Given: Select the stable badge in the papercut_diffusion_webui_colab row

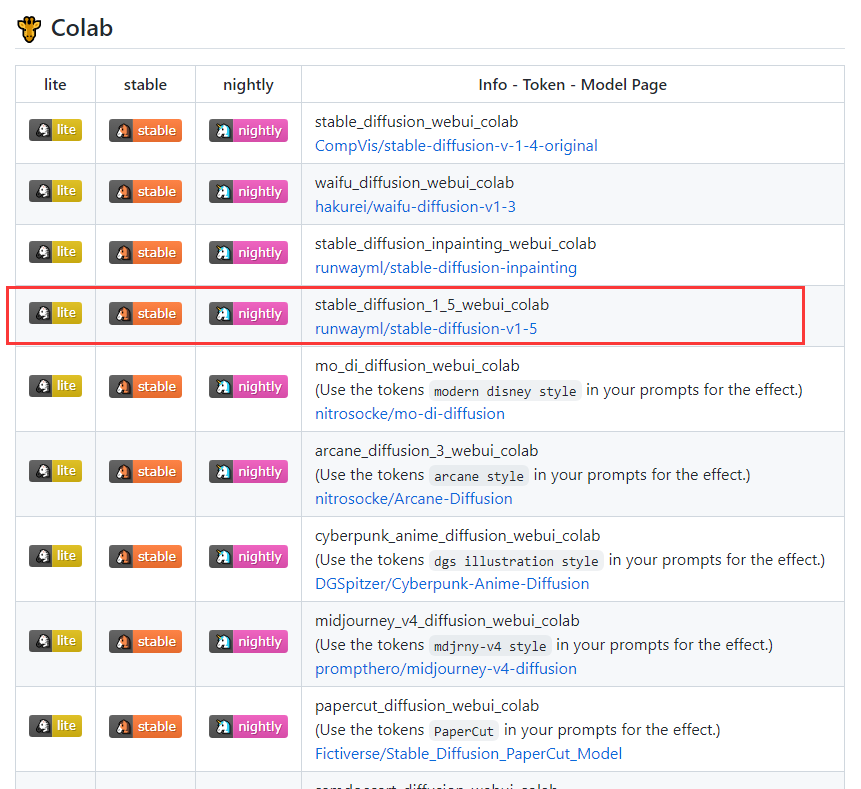Looking at the screenshot, I should click(x=145, y=726).
